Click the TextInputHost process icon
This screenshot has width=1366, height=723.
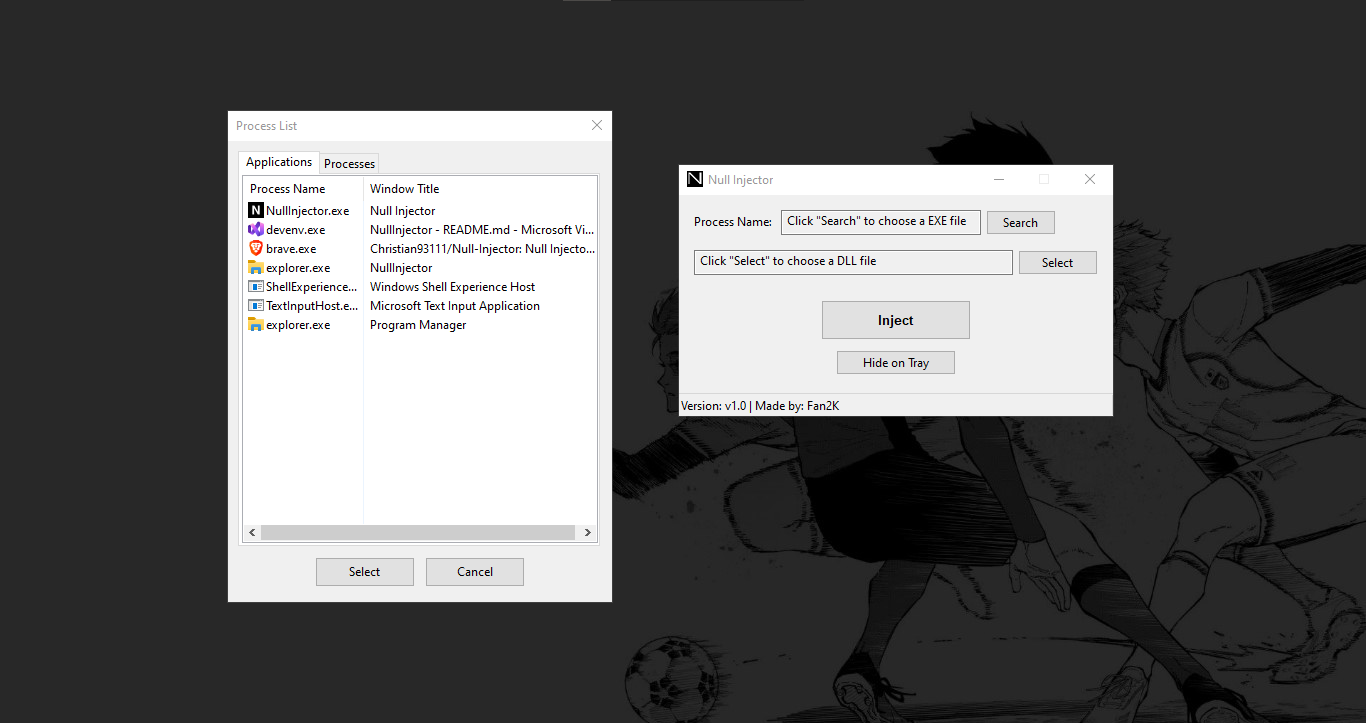point(256,306)
